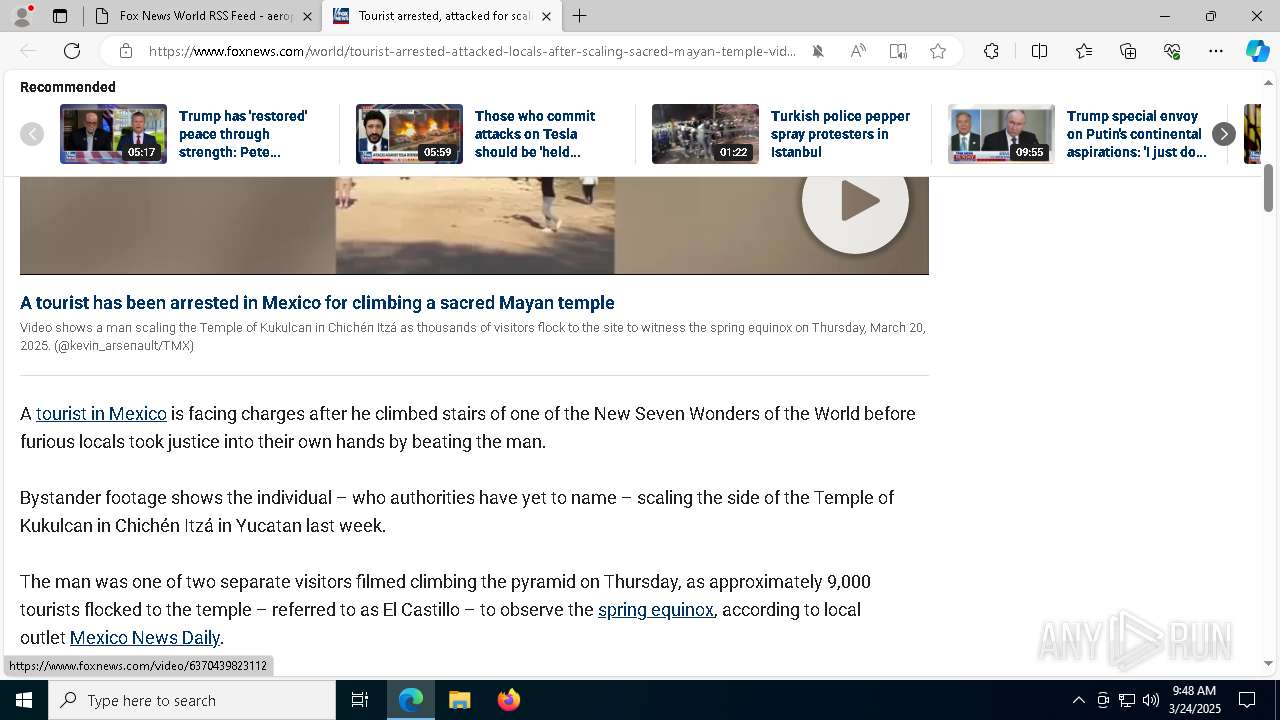The height and width of the screenshot is (720, 1280).
Task: Follow the "spring equinox" link
Action: coord(656,610)
